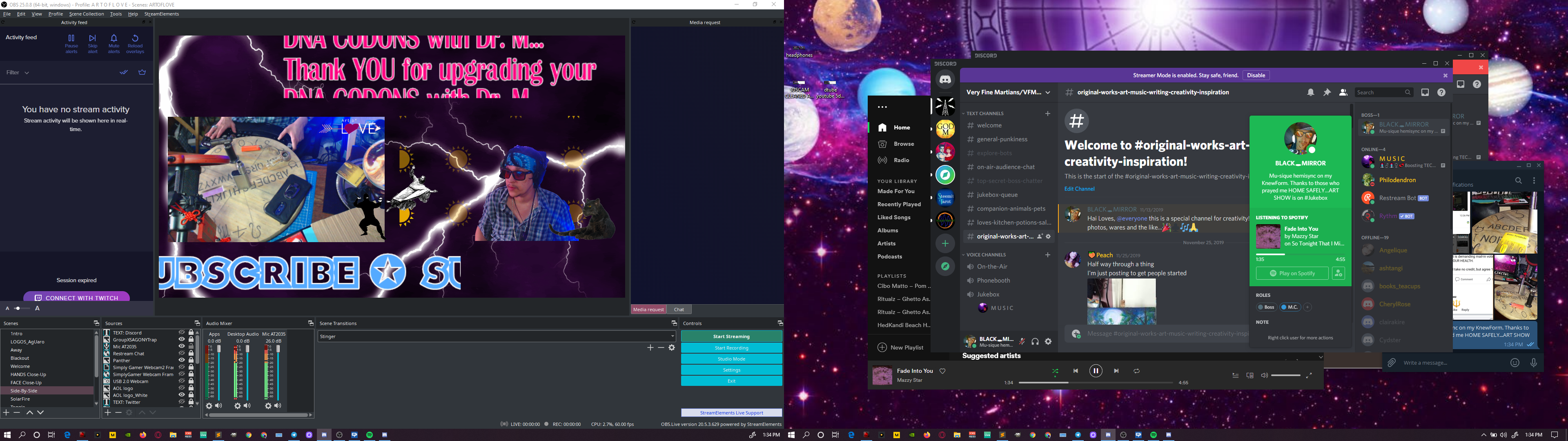
Task: Skip the current alert
Action: (x=93, y=44)
